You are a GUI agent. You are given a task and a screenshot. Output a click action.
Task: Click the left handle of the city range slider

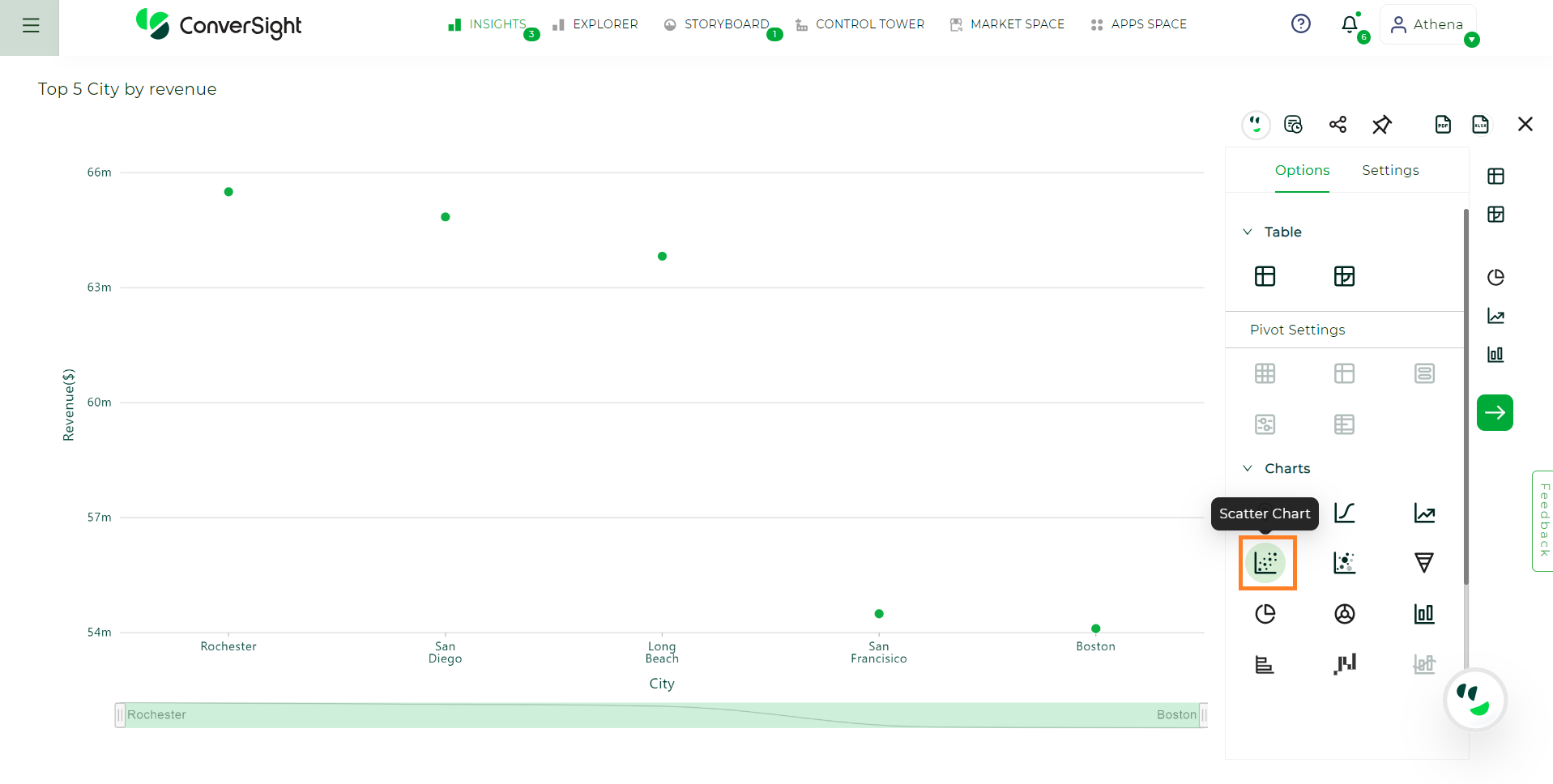pyautogui.click(x=120, y=715)
